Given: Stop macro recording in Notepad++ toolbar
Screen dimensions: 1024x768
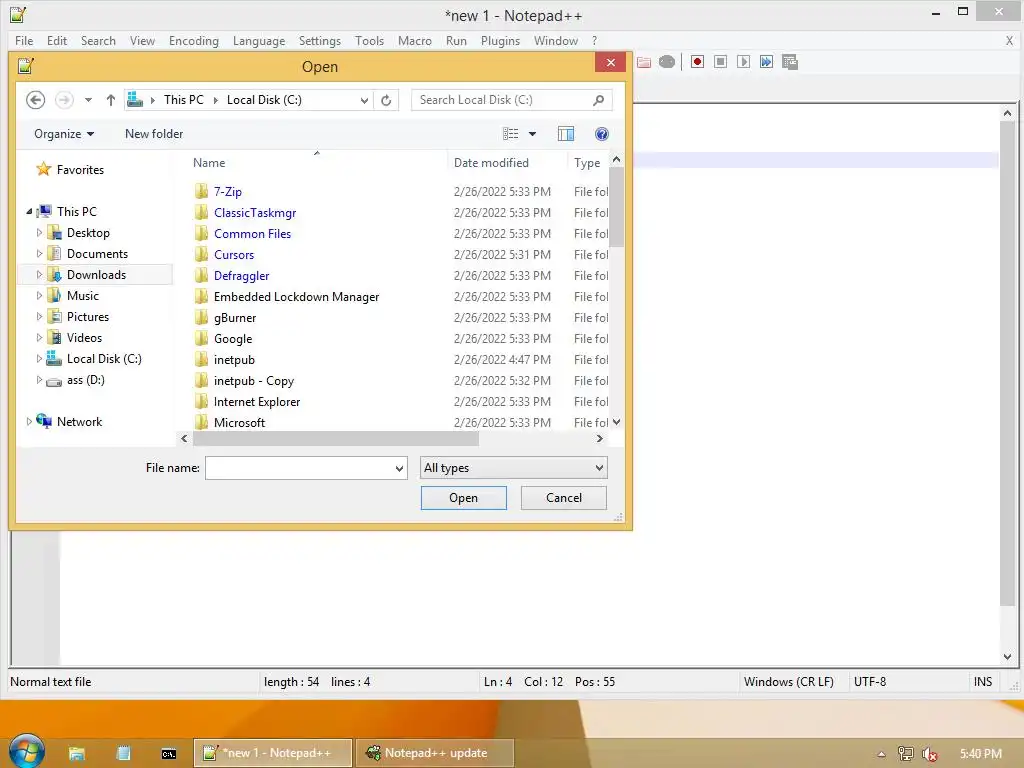Looking at the screenshot, I should [x=720, y=62].
